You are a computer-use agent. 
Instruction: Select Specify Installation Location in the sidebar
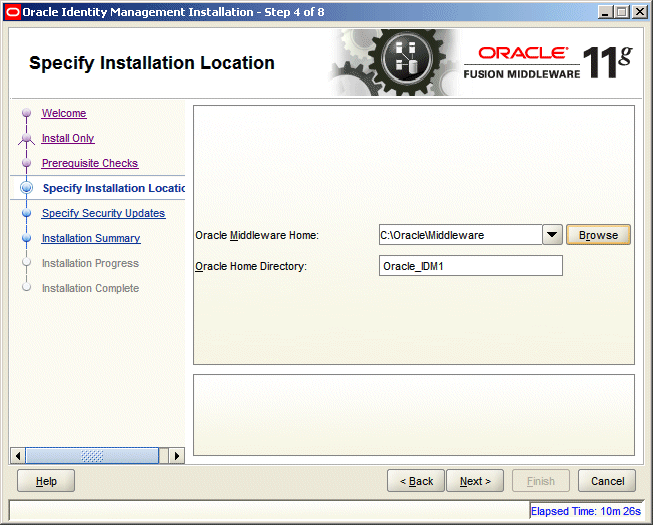[114, 188]
